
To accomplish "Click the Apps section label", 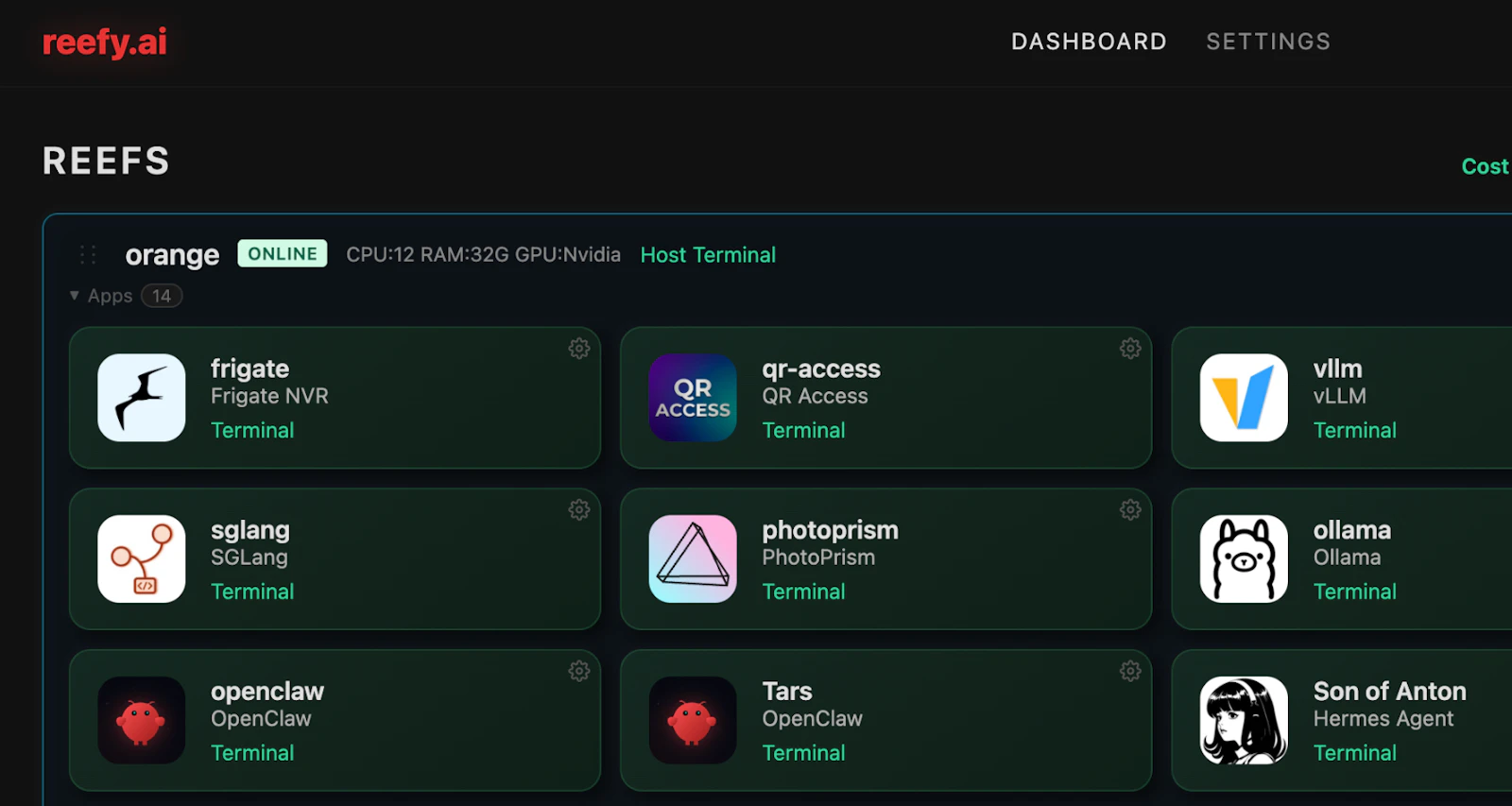I will tap(110, 296).
